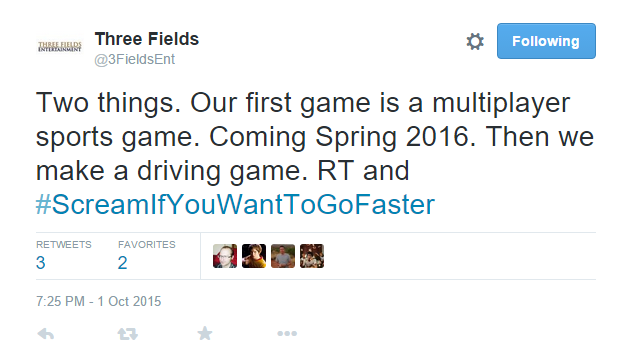Open the 7:25 PM - 1 Oct 2015 timestamp
Screen dimensions: 631x362
point(99,301)
